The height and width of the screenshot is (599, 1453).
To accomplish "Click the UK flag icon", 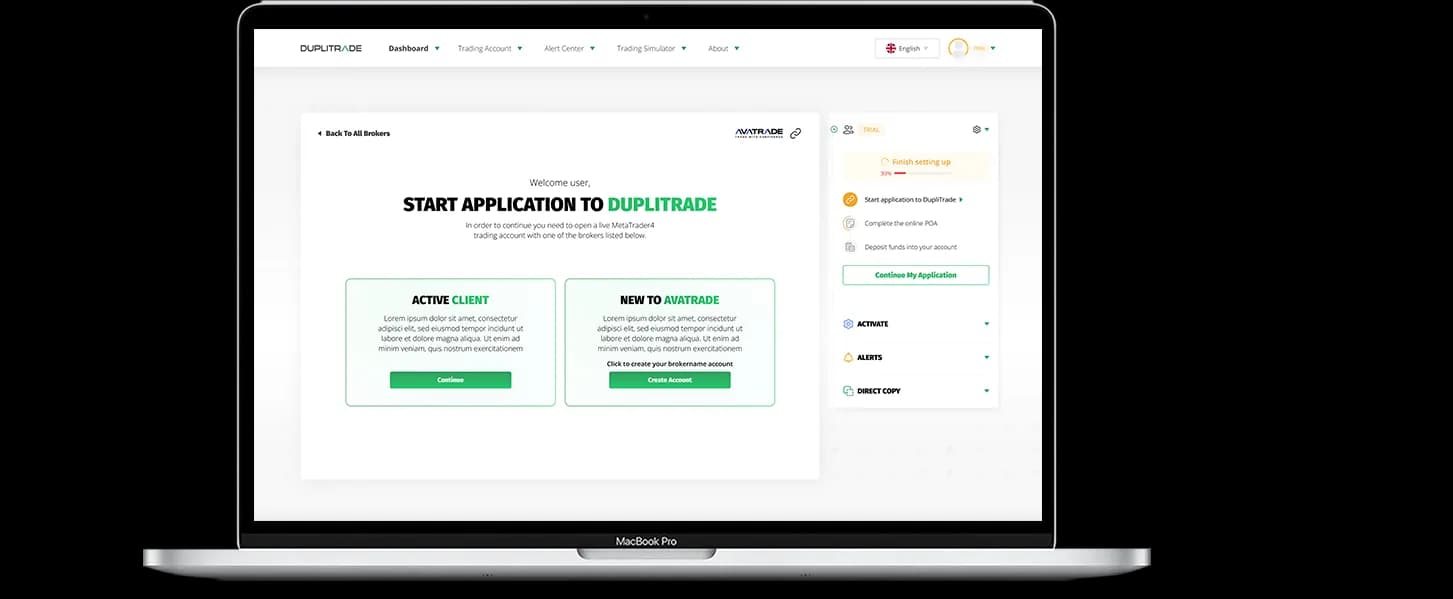I will coord(890,48).
